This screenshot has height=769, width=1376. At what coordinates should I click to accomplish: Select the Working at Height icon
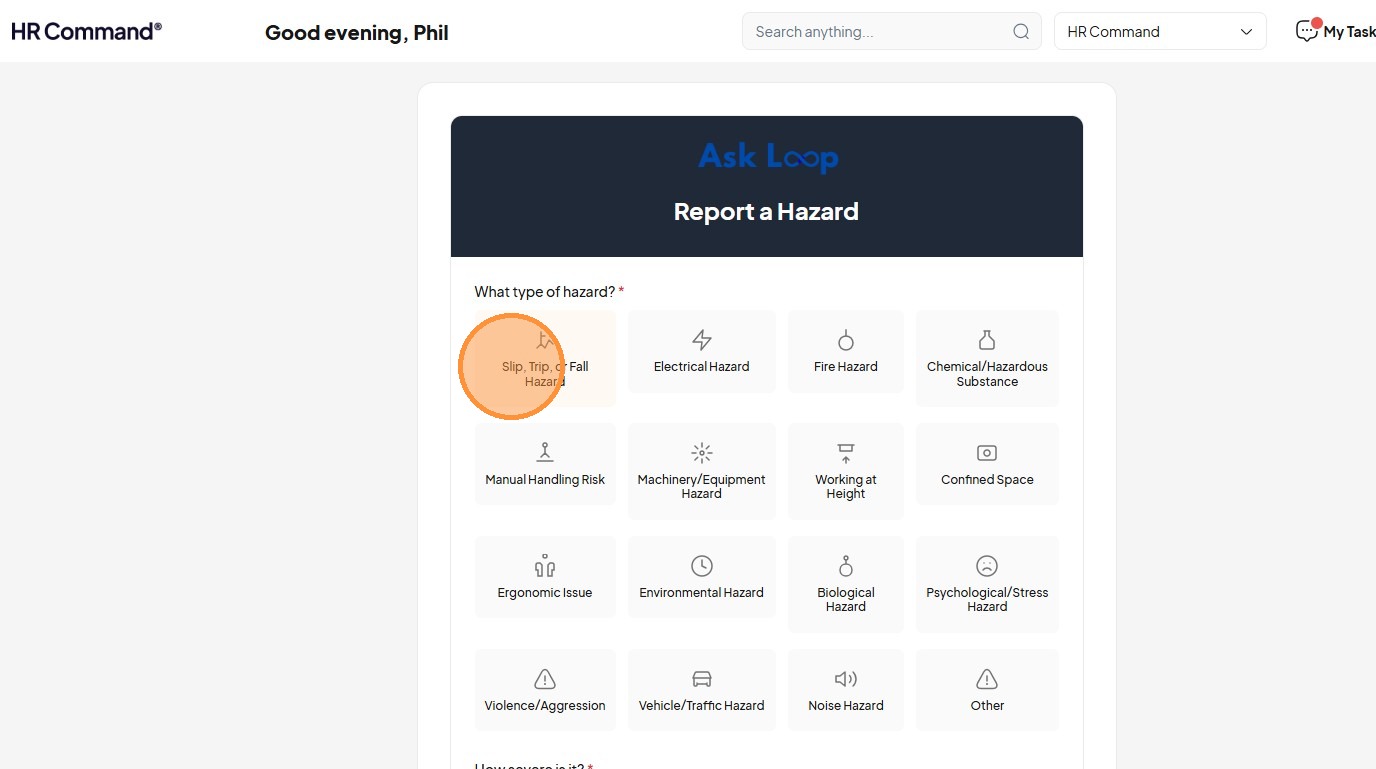pyautogui.click(x=846, y=452)
